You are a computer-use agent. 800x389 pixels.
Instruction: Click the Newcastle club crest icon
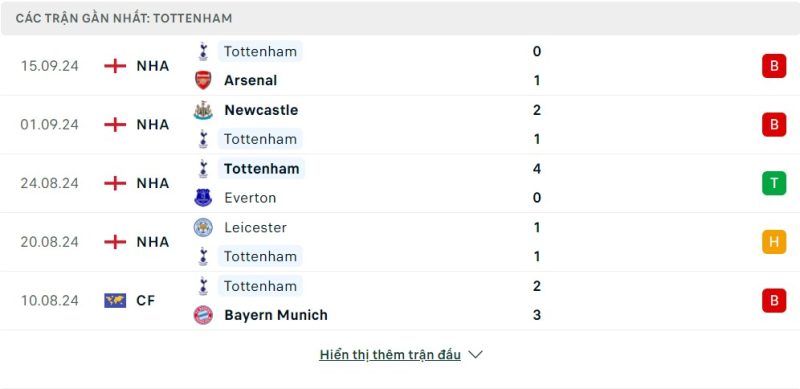pos(203,110)
